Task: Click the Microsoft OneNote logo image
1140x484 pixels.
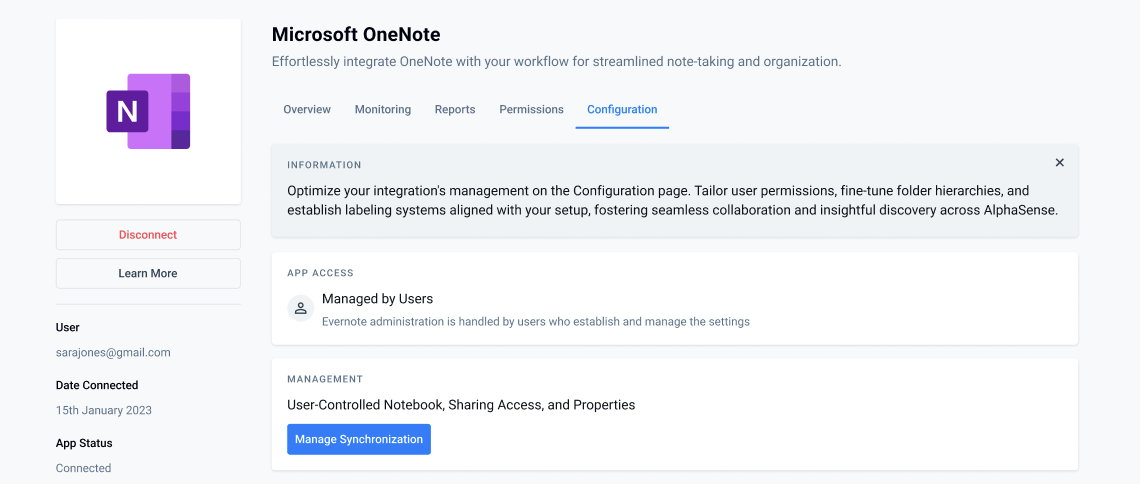Action: 148,111
